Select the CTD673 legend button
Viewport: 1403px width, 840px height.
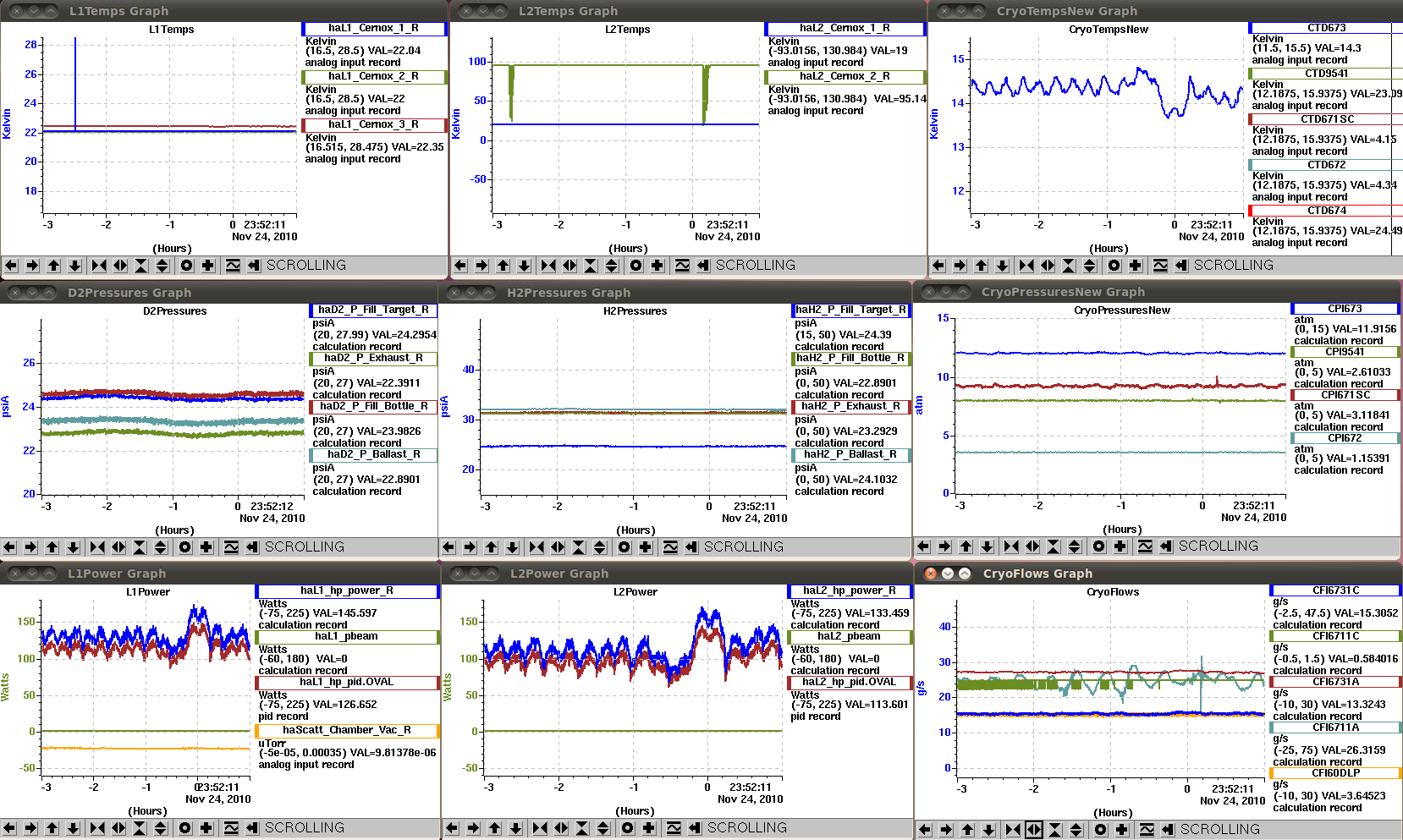(x=1326, y=28)
